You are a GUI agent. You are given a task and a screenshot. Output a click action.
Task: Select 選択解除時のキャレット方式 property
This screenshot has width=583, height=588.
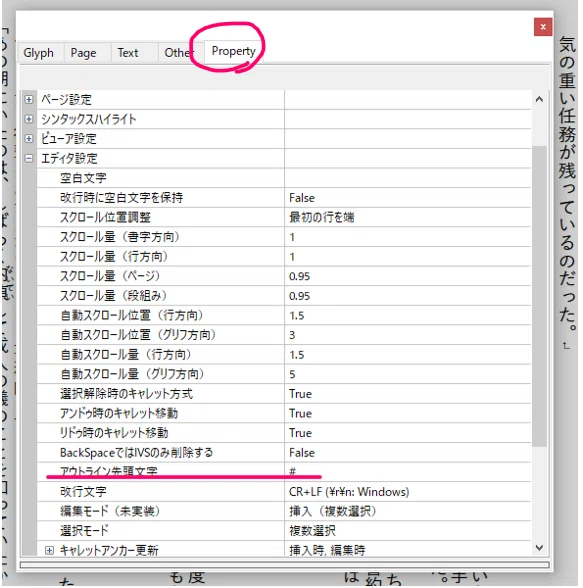coord(126,393)
